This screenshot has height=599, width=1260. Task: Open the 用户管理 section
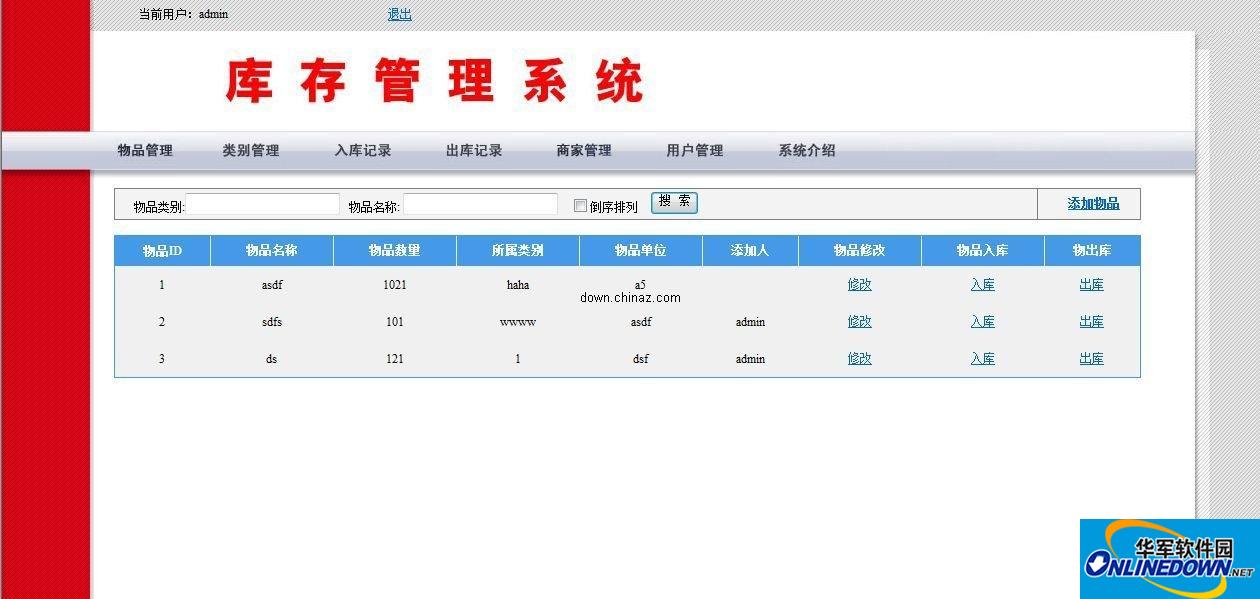(696, 150)
